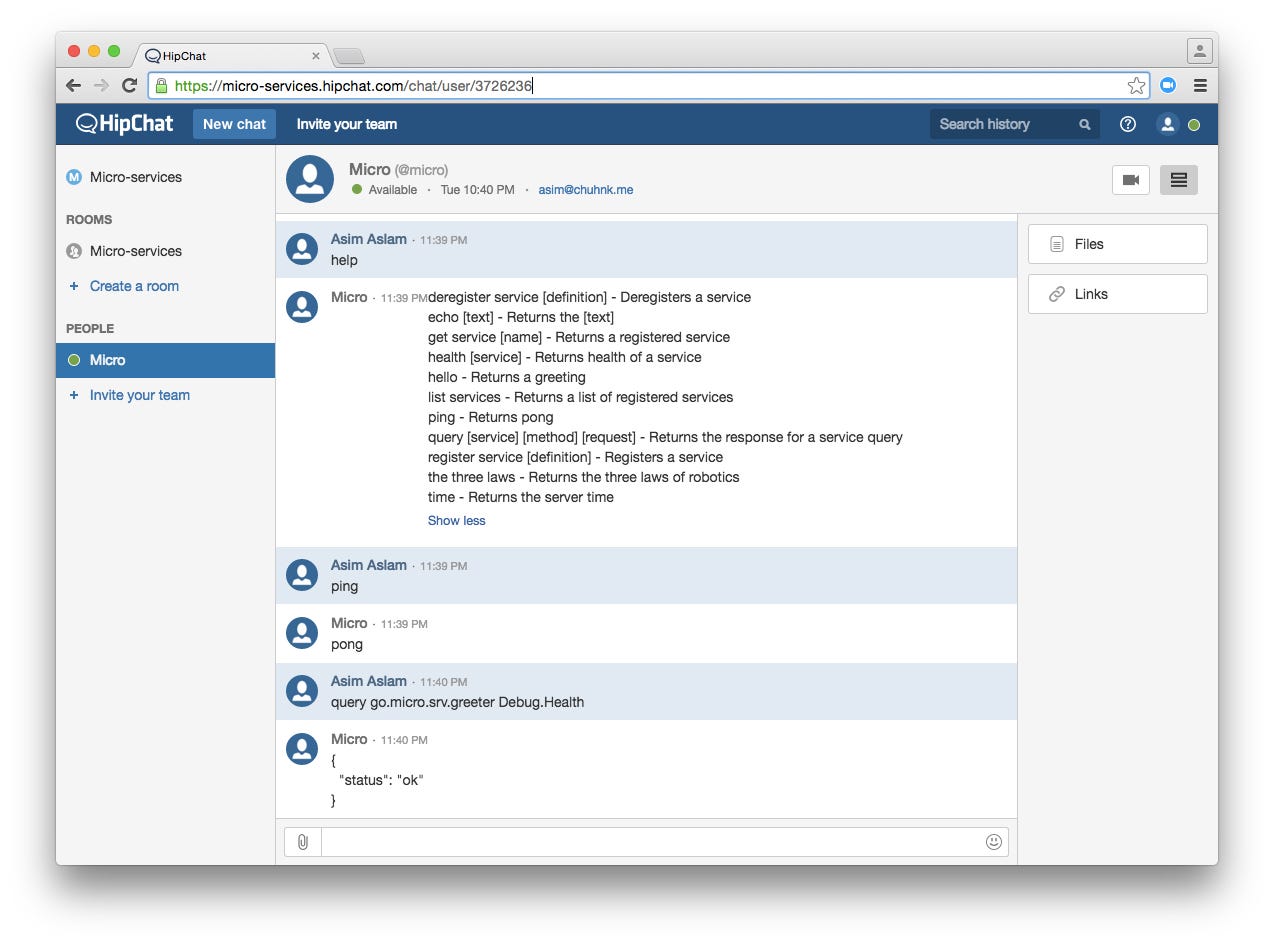Close the HipChat browser tab
This screenshot has width=1274, height=945.
click(316, 56)
